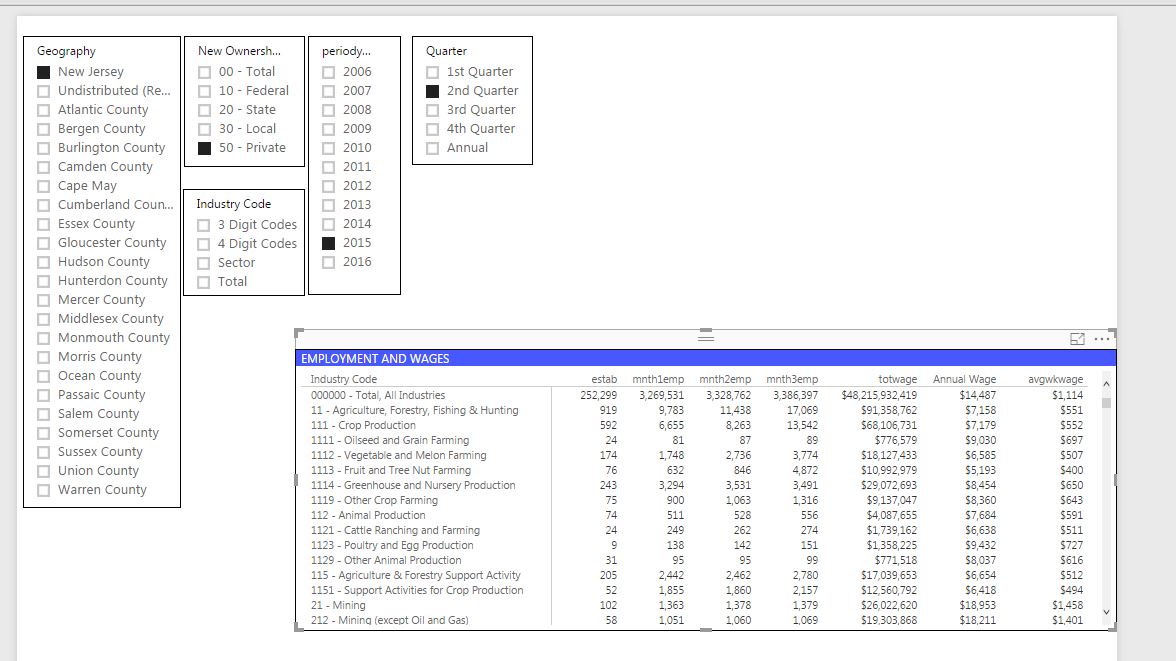The height and width of the screenshot is (661, 1176).
Task: Uncheck New Jersey in Geography slicer
Action: 44,72
